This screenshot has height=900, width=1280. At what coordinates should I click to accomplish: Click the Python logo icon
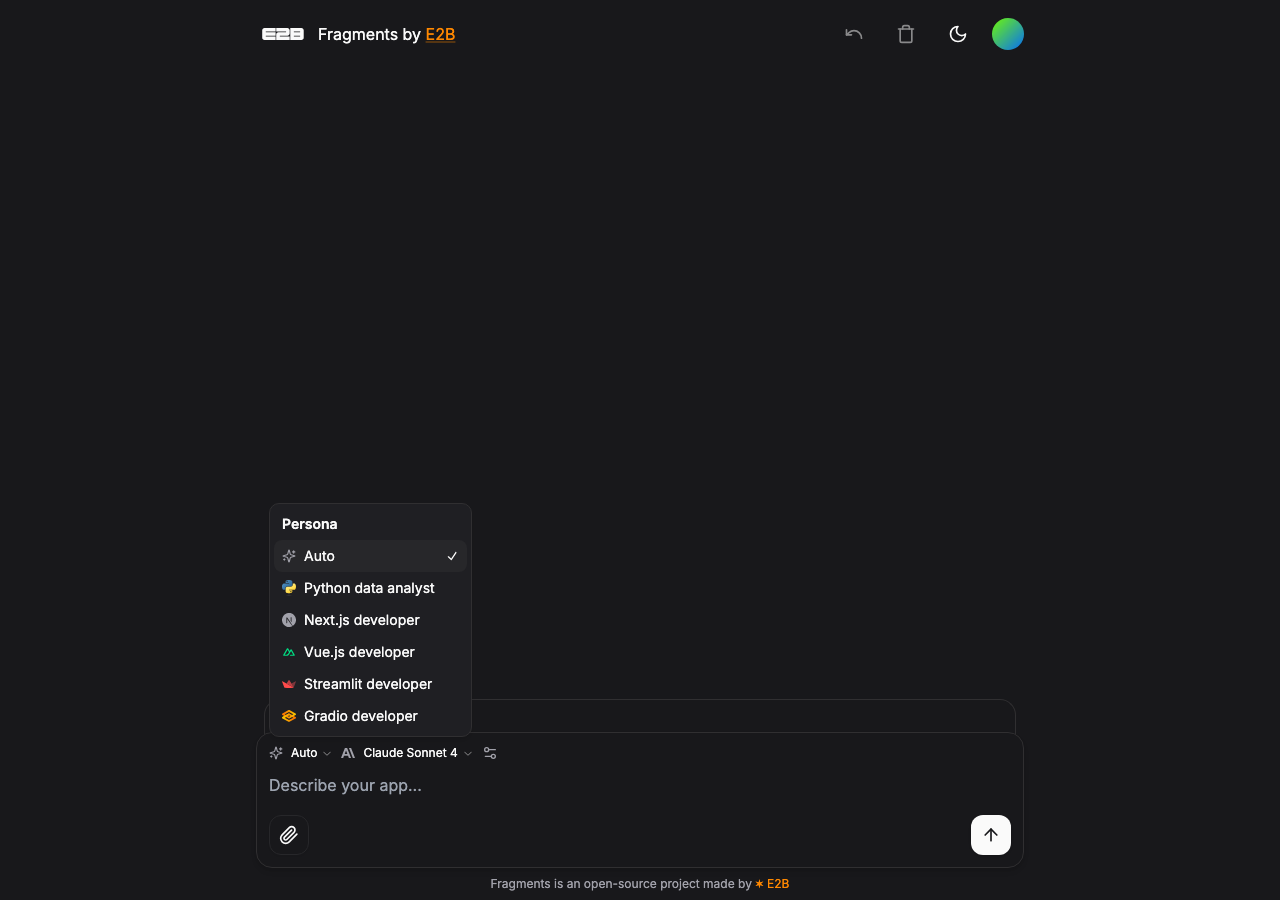coord(289,588)
